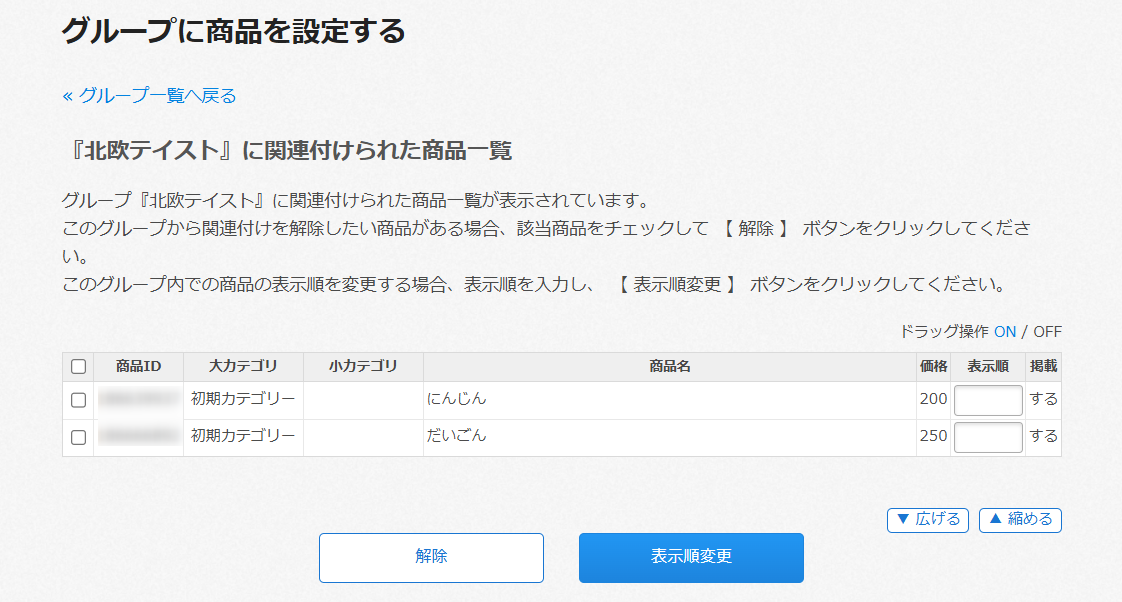Click the price 250 cell
The image size is (1122, 602).
pyautogui.click(x=933, y=437)
